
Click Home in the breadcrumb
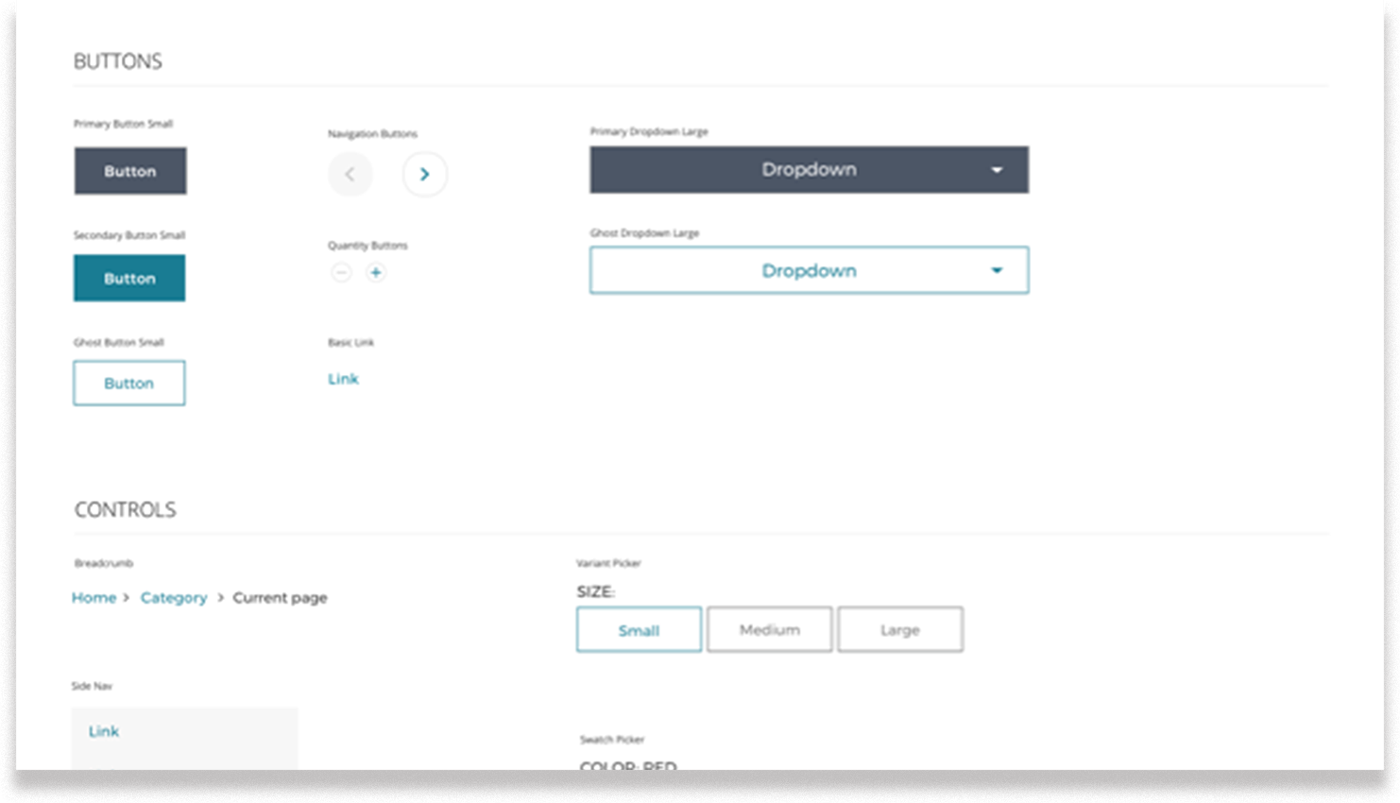[94, 597]
